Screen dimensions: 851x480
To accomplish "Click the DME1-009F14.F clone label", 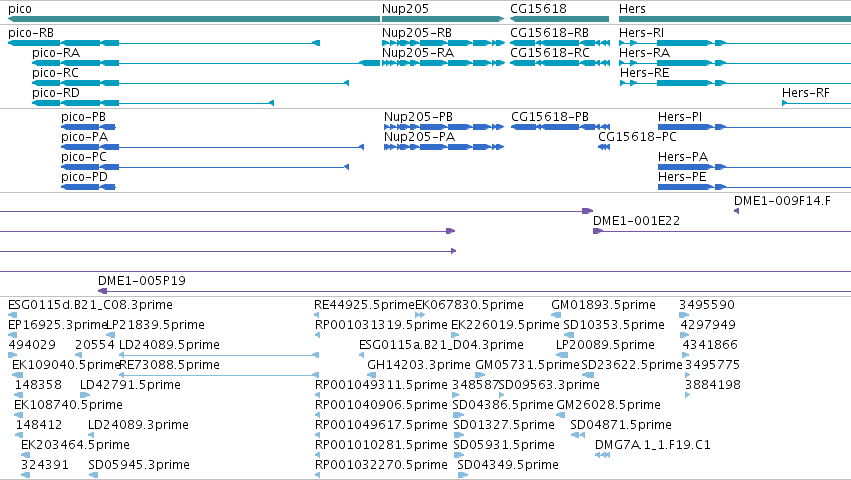I will pyautogui.click(x=782, y=201).
